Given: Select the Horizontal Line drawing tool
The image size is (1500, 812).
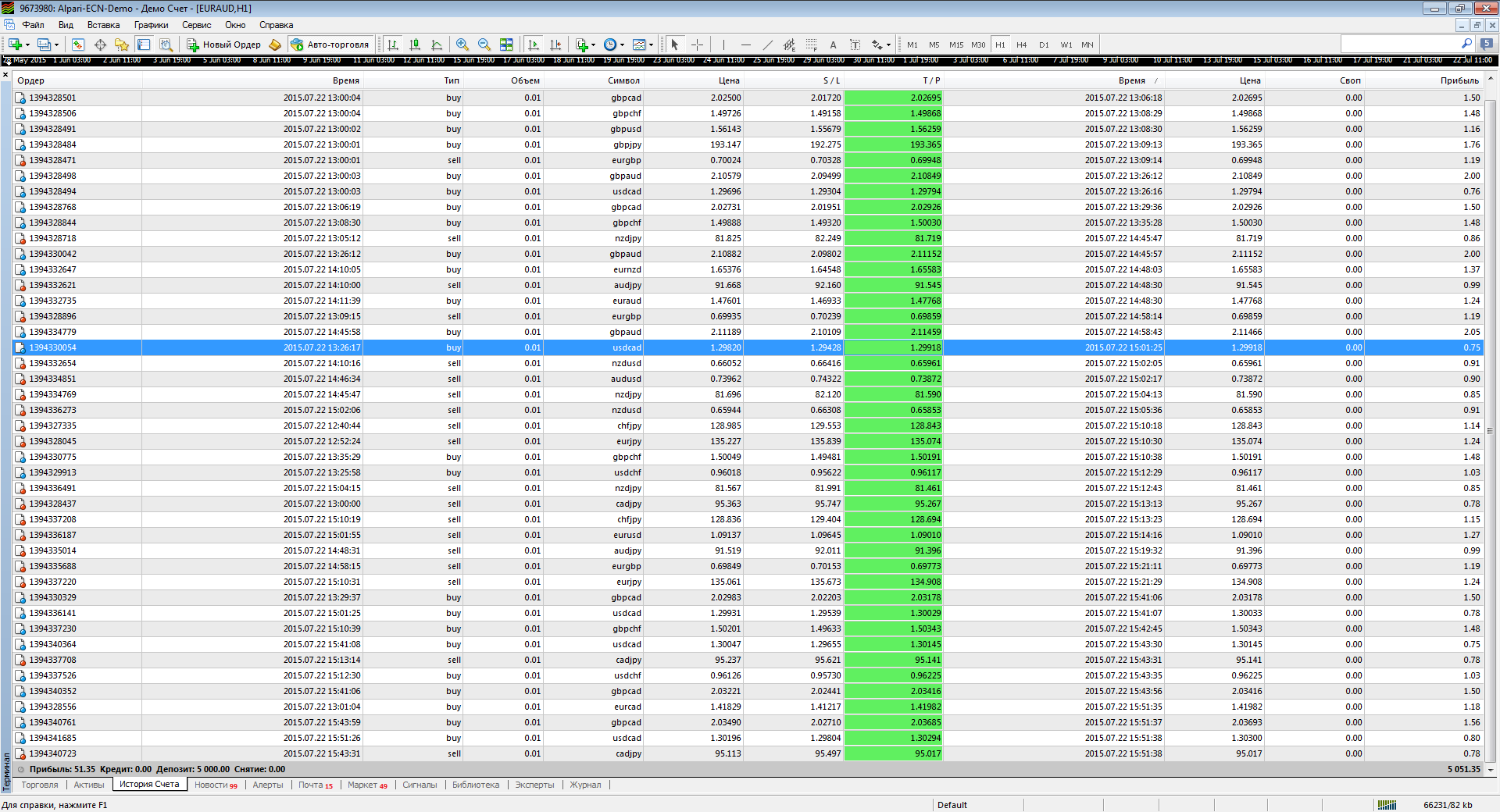Looking at the screenshot, I should tap(746, 45).
